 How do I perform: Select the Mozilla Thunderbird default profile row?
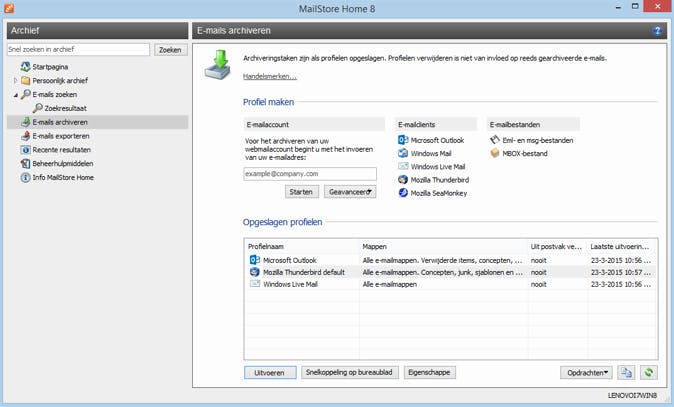tap(450, 272)
